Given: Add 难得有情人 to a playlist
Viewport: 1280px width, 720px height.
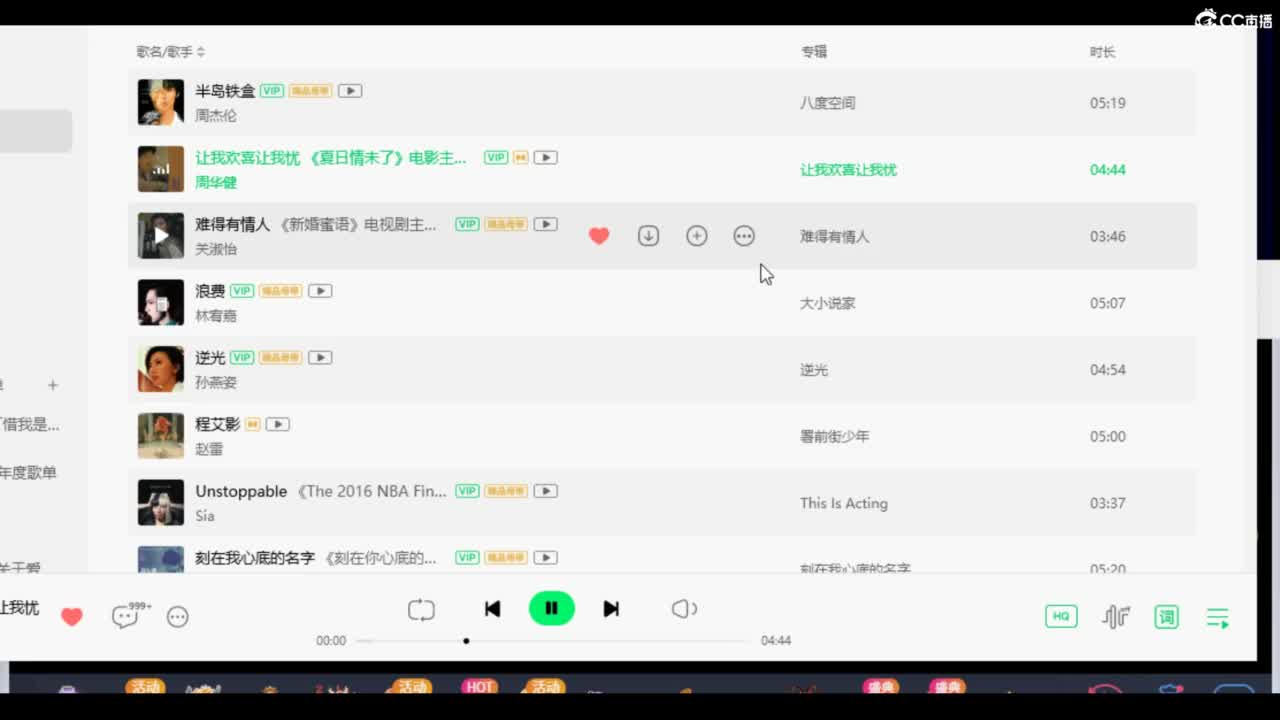Looking at the screenshot, I should point(697,236).
